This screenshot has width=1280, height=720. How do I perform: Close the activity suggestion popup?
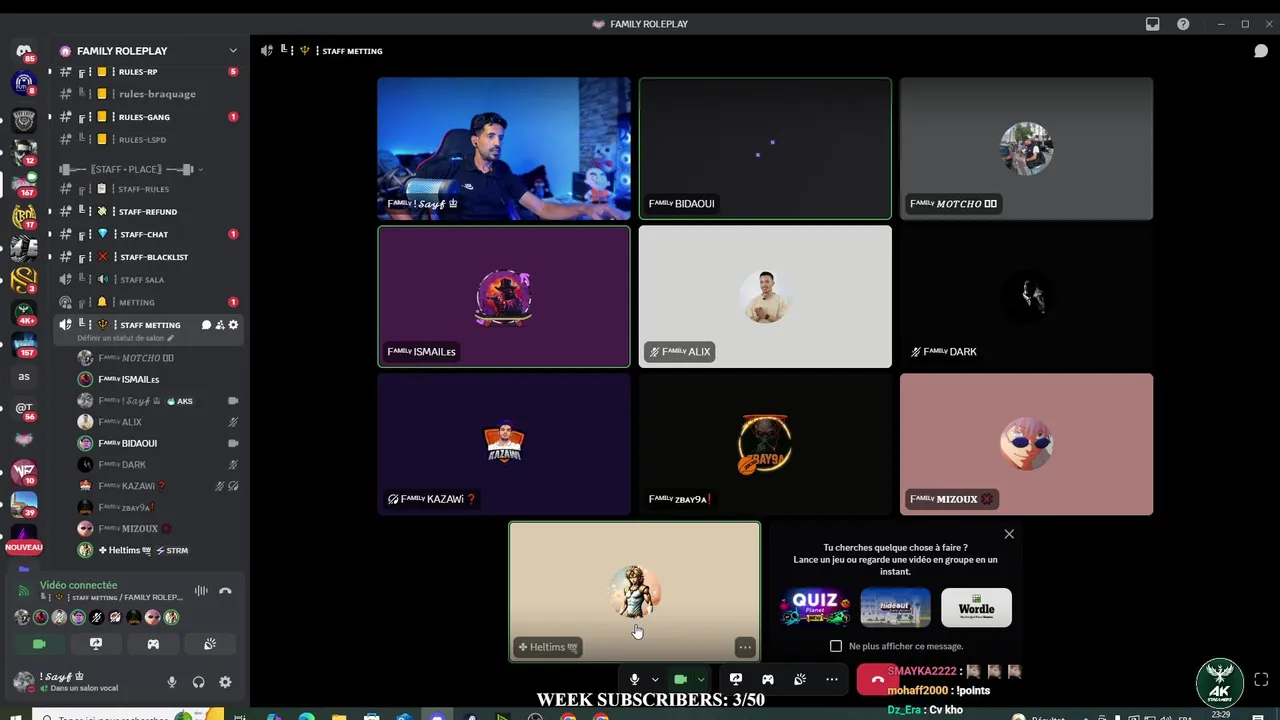coord(1009,534)
